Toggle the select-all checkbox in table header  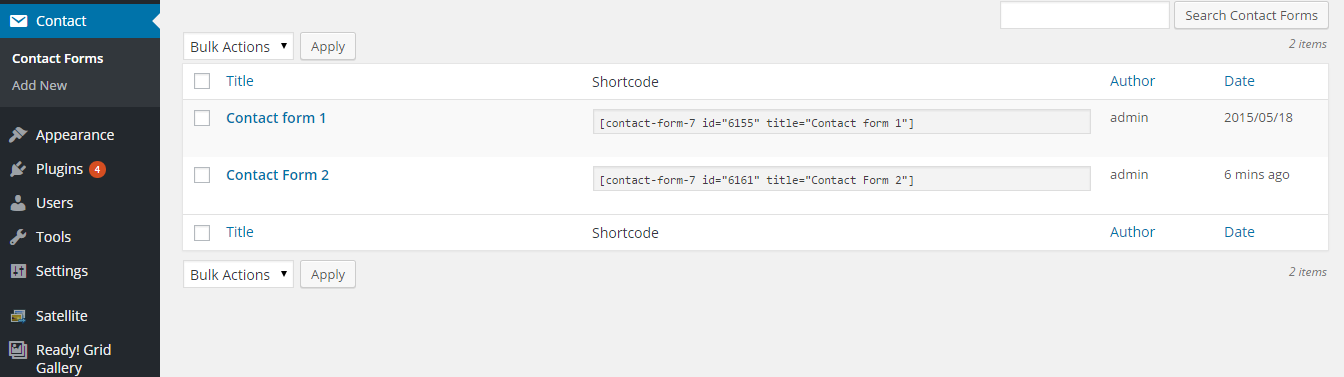pyautogui.click(x=202, y=81)
